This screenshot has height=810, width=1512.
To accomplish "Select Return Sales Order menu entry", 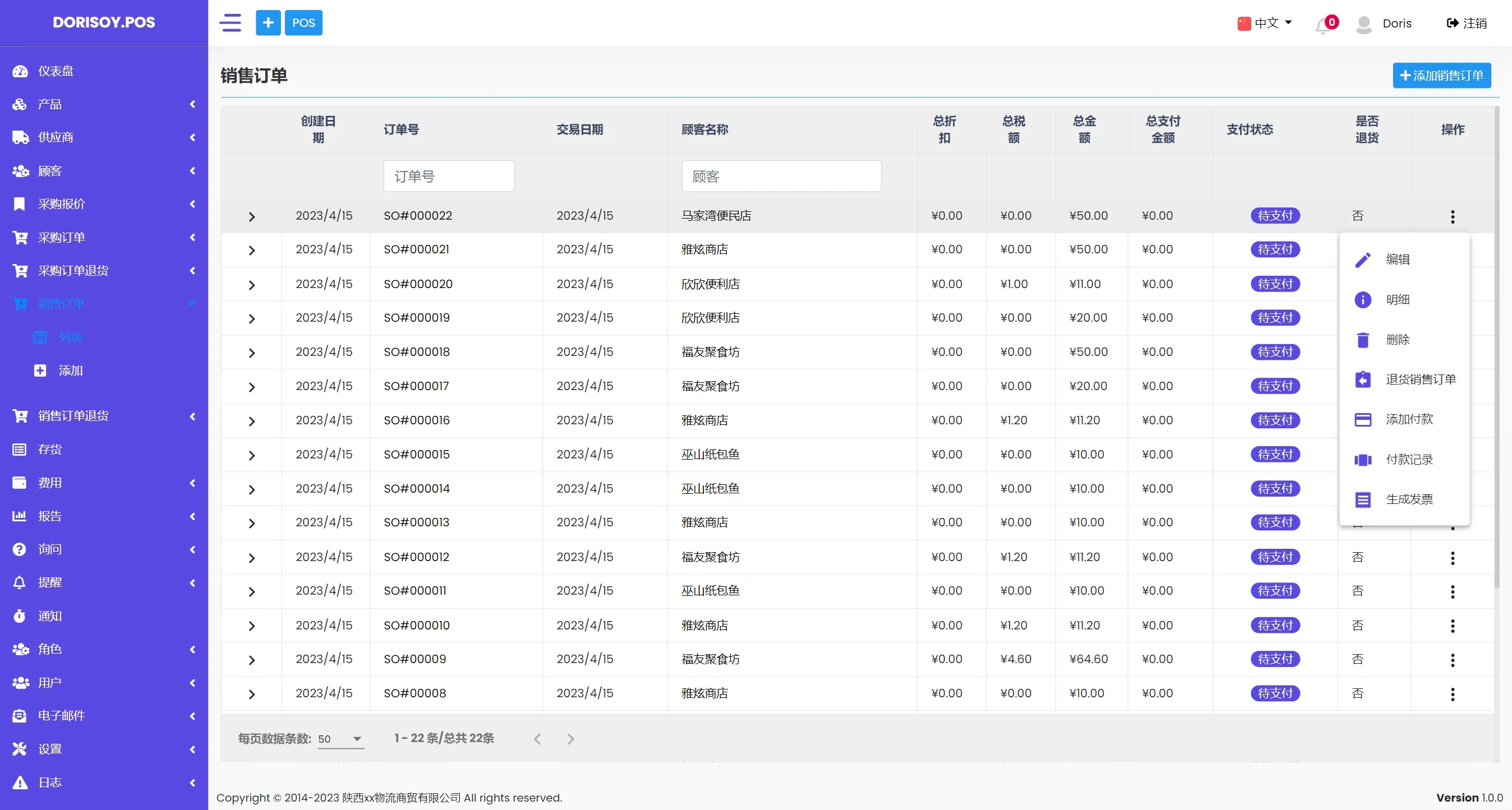I will tap(1420, 379).
